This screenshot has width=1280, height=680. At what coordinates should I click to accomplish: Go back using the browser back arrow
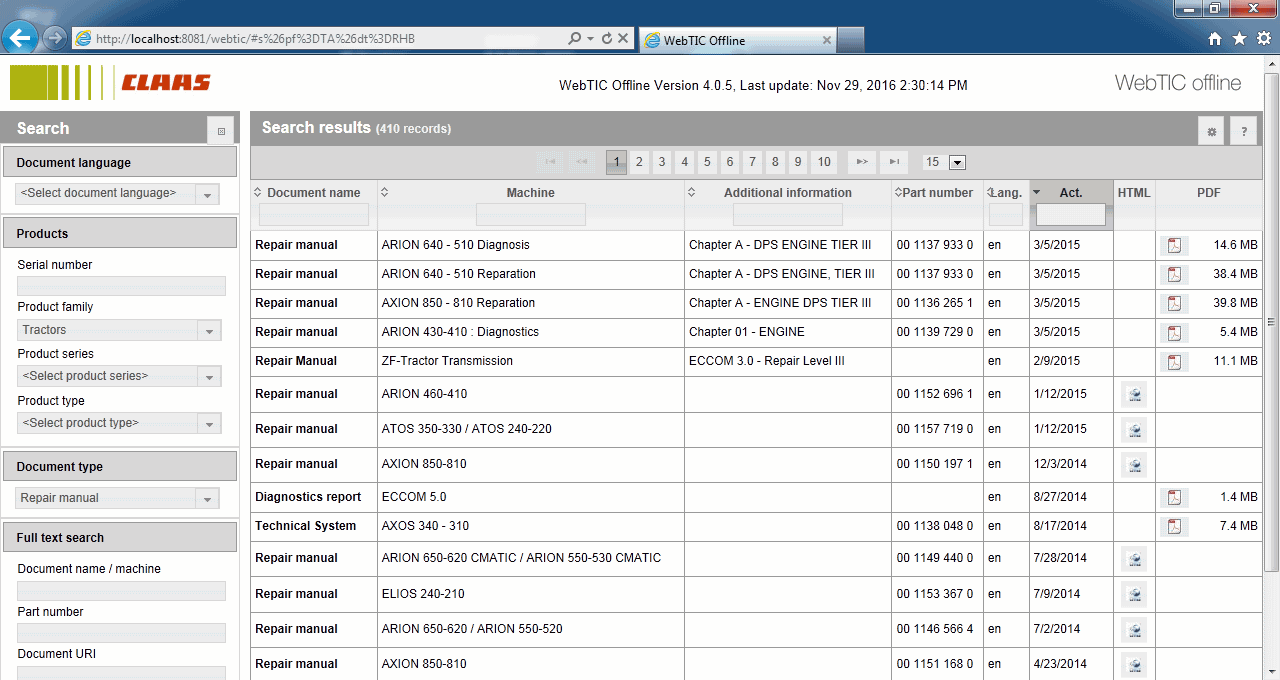click(x=21, y=38)
